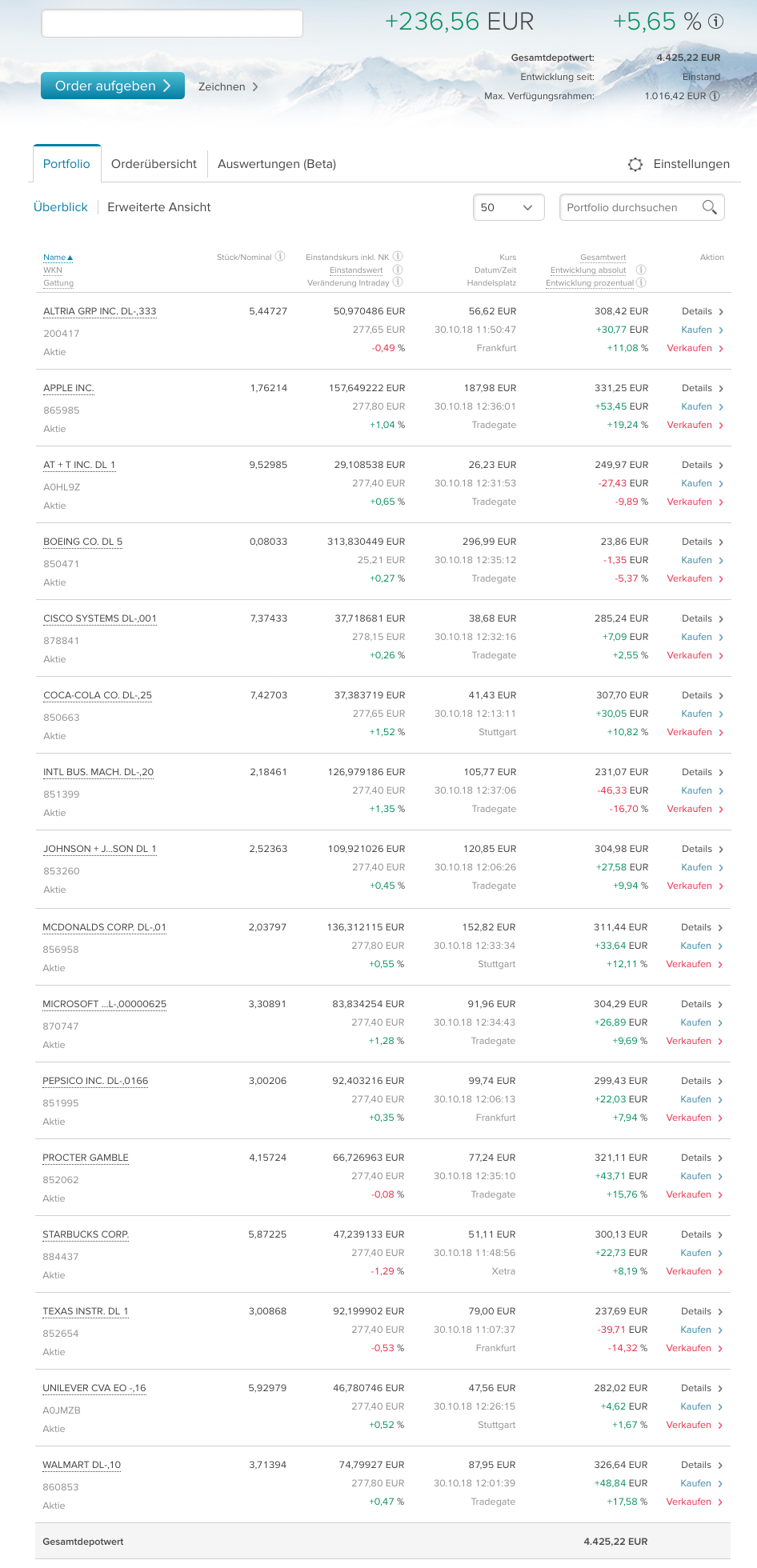Sort table by Name column header

coord(58,257)
